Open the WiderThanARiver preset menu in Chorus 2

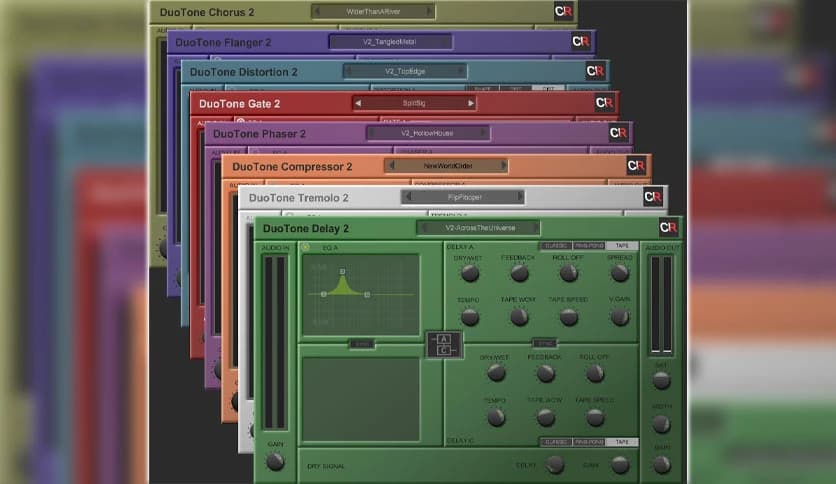click(373, 11)
